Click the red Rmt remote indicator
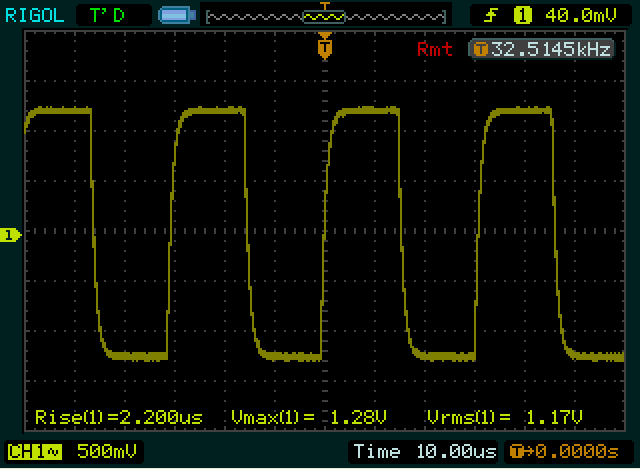Screen dimensions: 640x469 point(435,49)
